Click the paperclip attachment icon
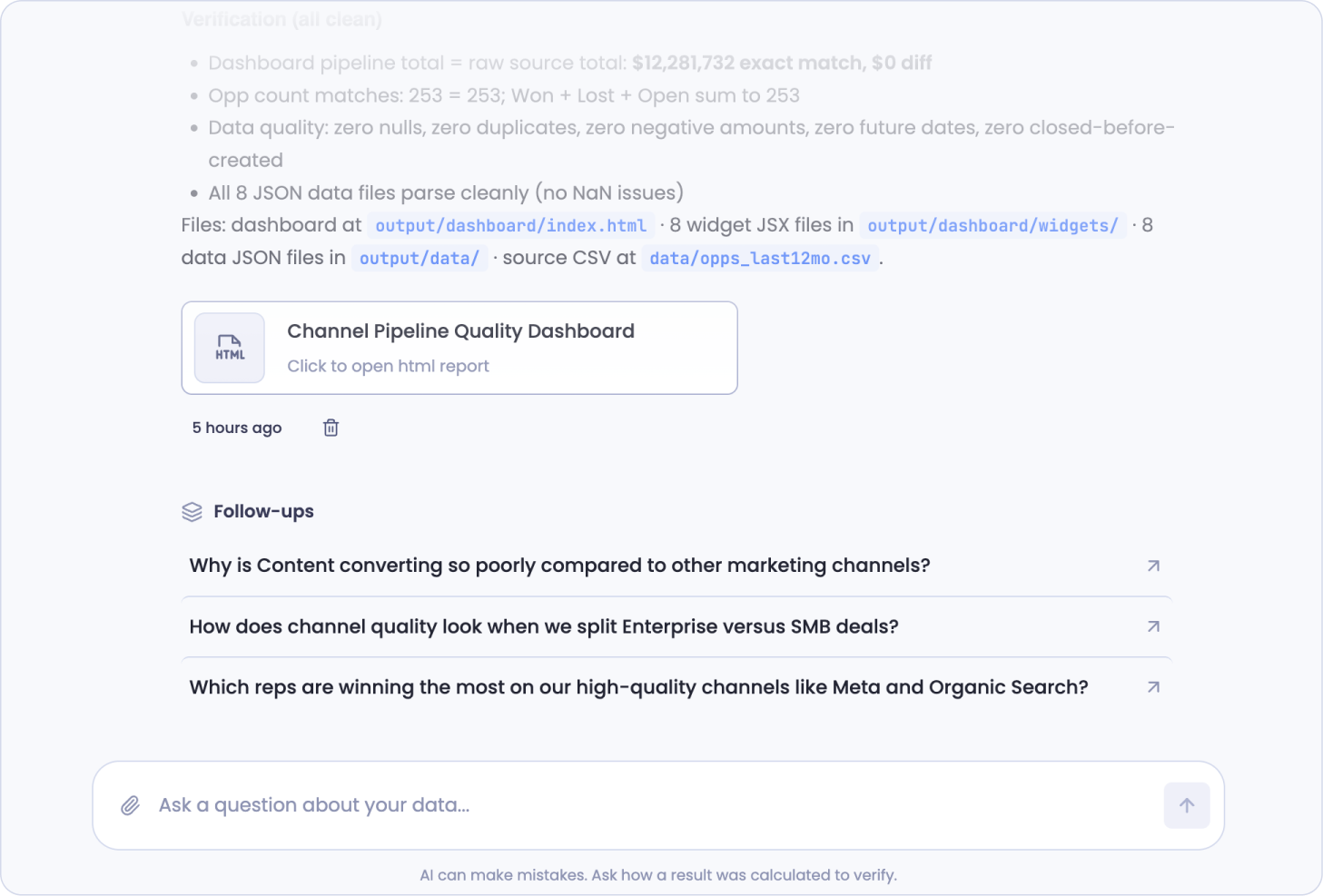This screenshot has height=896, width=1323. [x=131, y=805]
